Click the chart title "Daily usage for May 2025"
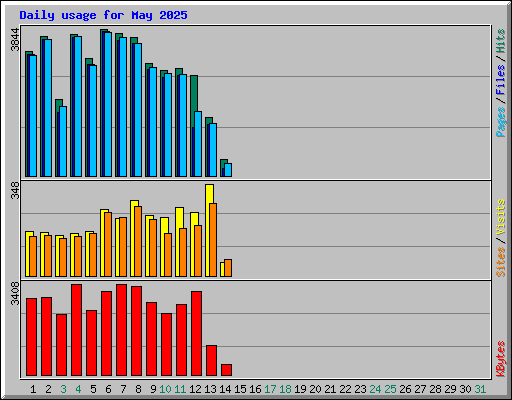The width and height of the screenshot is (512, 400). (103, 15)
